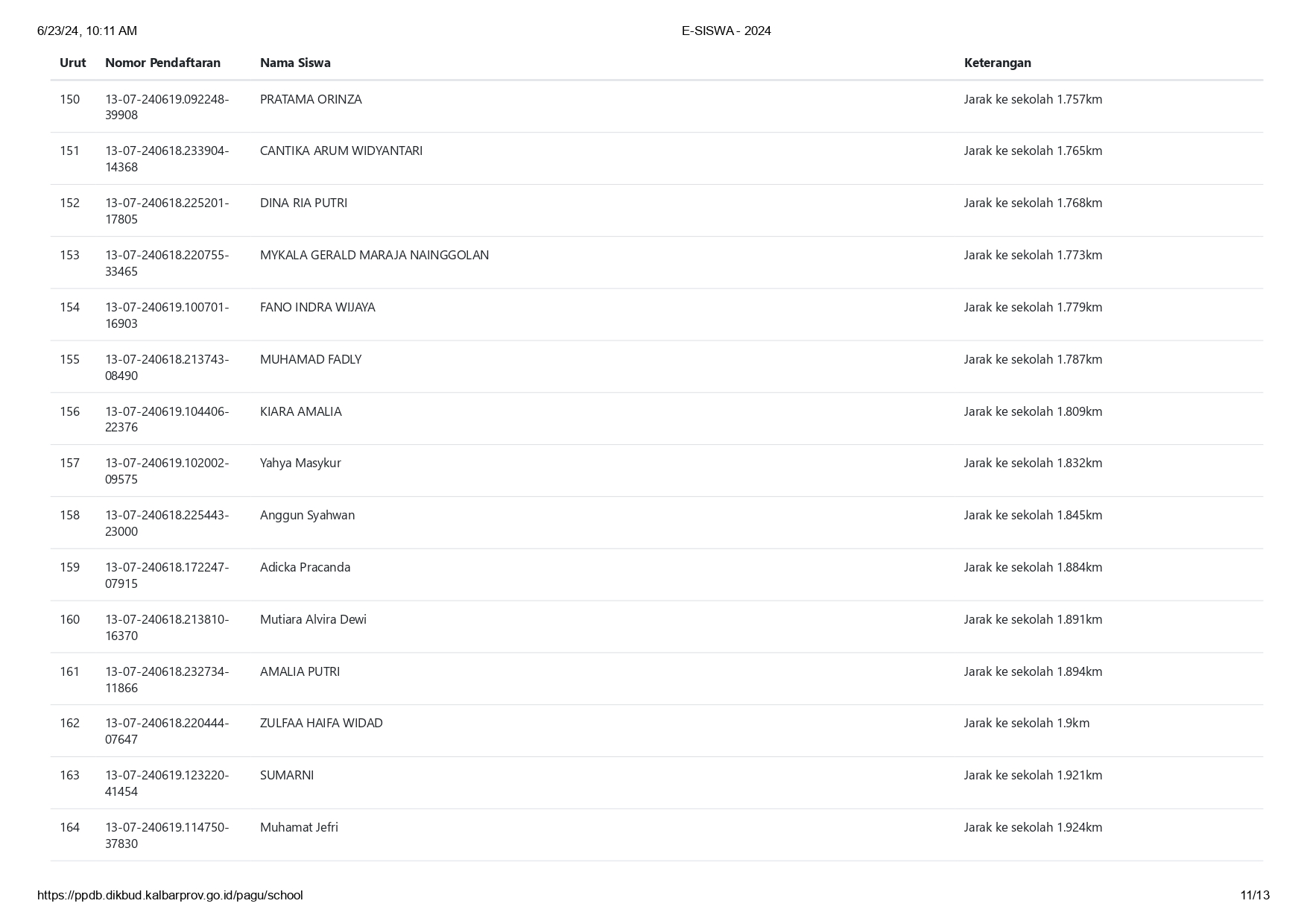Click registration number 13-07-240618.172247-07915
Image resolution: width=1307 pixels, height=924 pixels.
tap(167, 575)
